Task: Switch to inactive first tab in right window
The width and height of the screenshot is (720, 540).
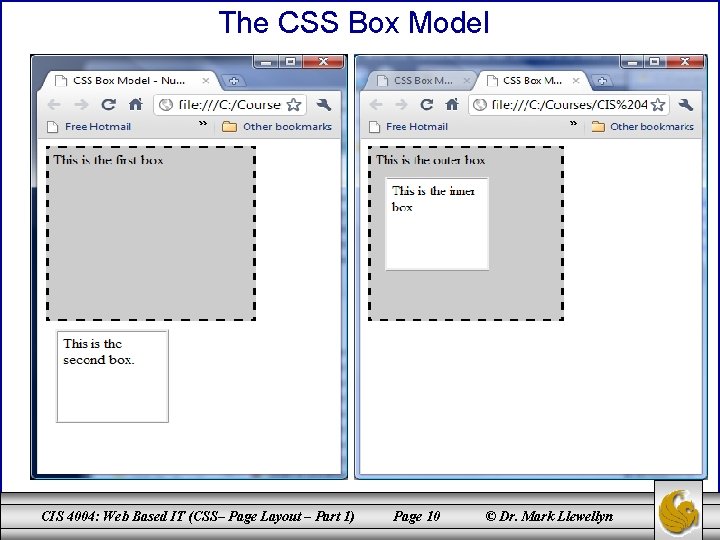Action: pyautogui.click(x=422, y=81)
